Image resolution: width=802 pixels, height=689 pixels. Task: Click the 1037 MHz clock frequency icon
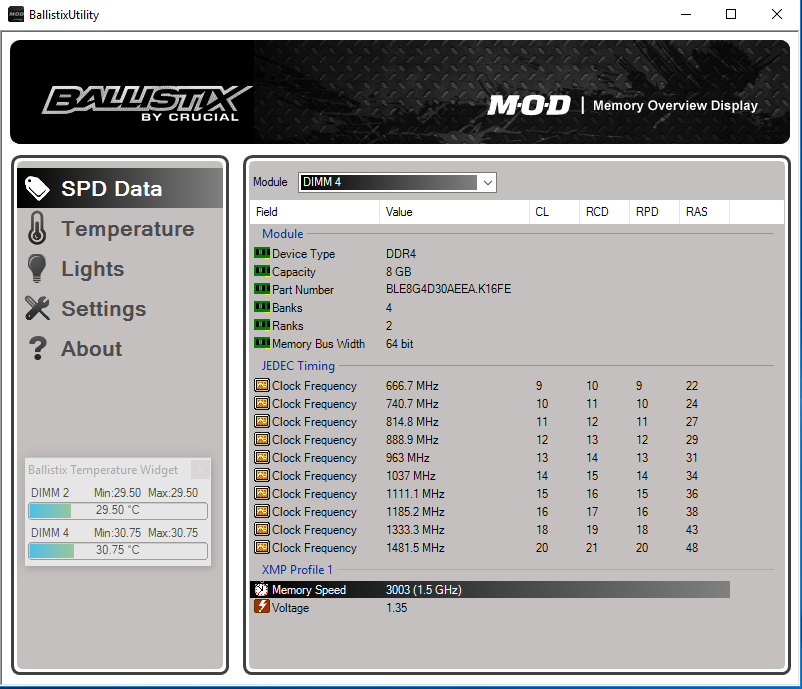pos(262,475)
